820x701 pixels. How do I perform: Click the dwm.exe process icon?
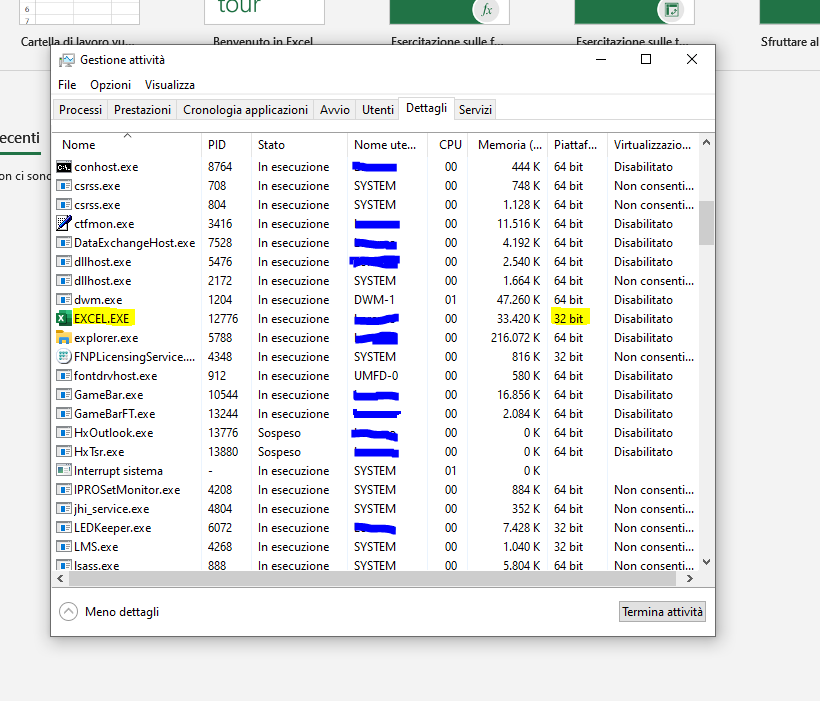64,300
